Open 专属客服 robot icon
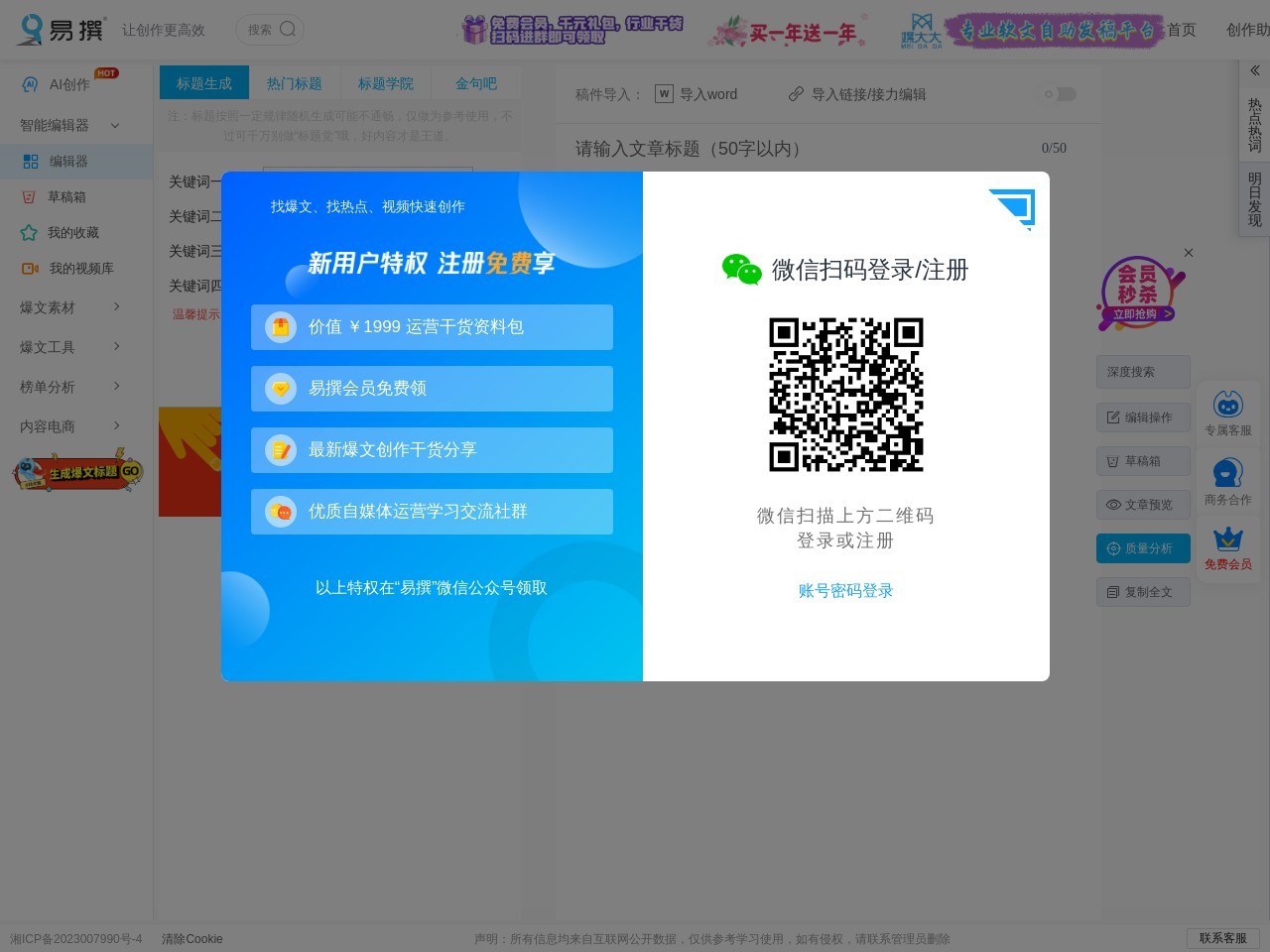1270x952 pixels. 1227,405
